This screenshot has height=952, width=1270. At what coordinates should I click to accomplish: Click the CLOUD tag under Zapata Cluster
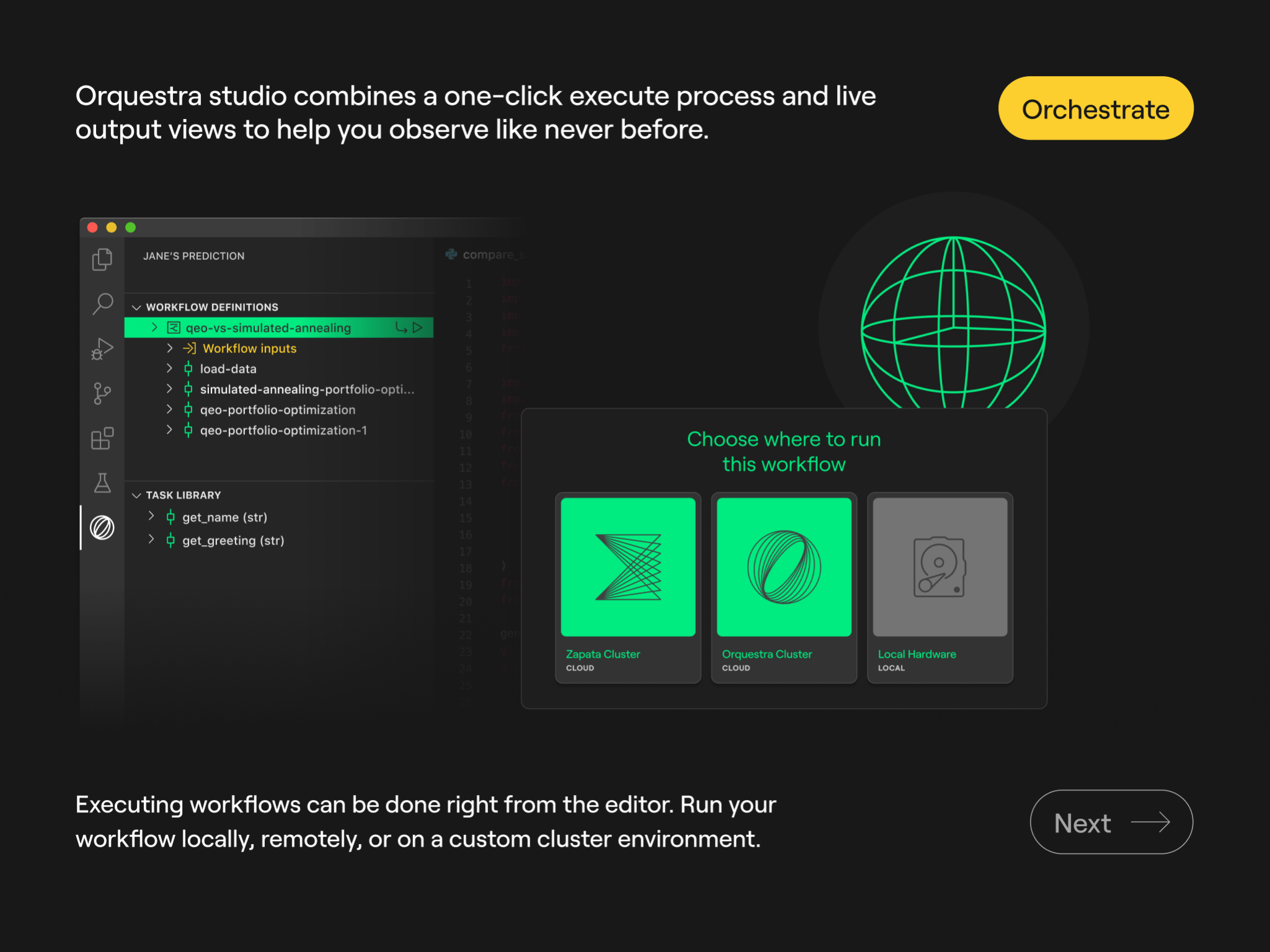pyautogui.click(x=580, y=668)
